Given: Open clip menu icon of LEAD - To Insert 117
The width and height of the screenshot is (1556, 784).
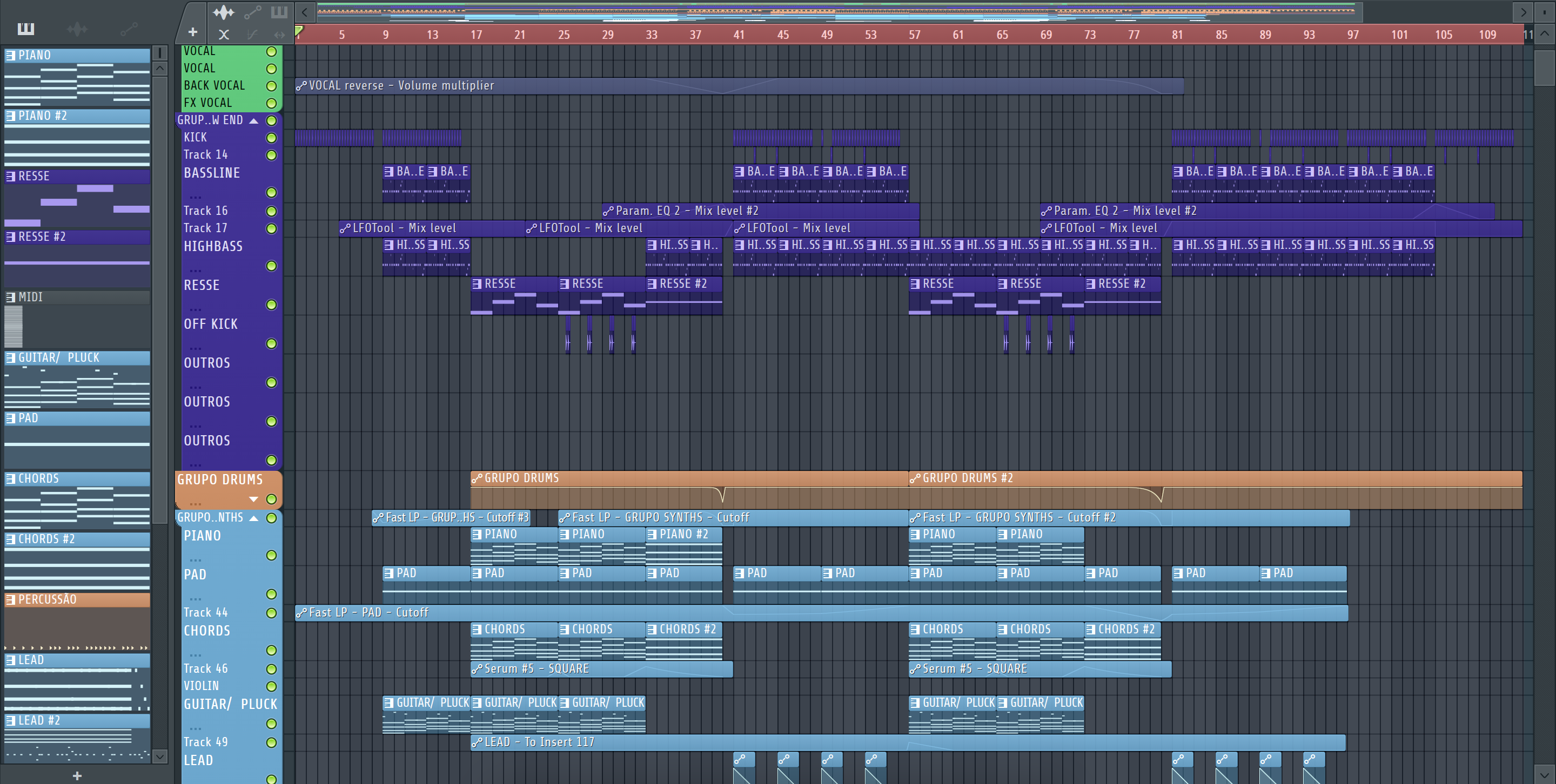Looking at the screenshot, I should [x=477, y=742].
